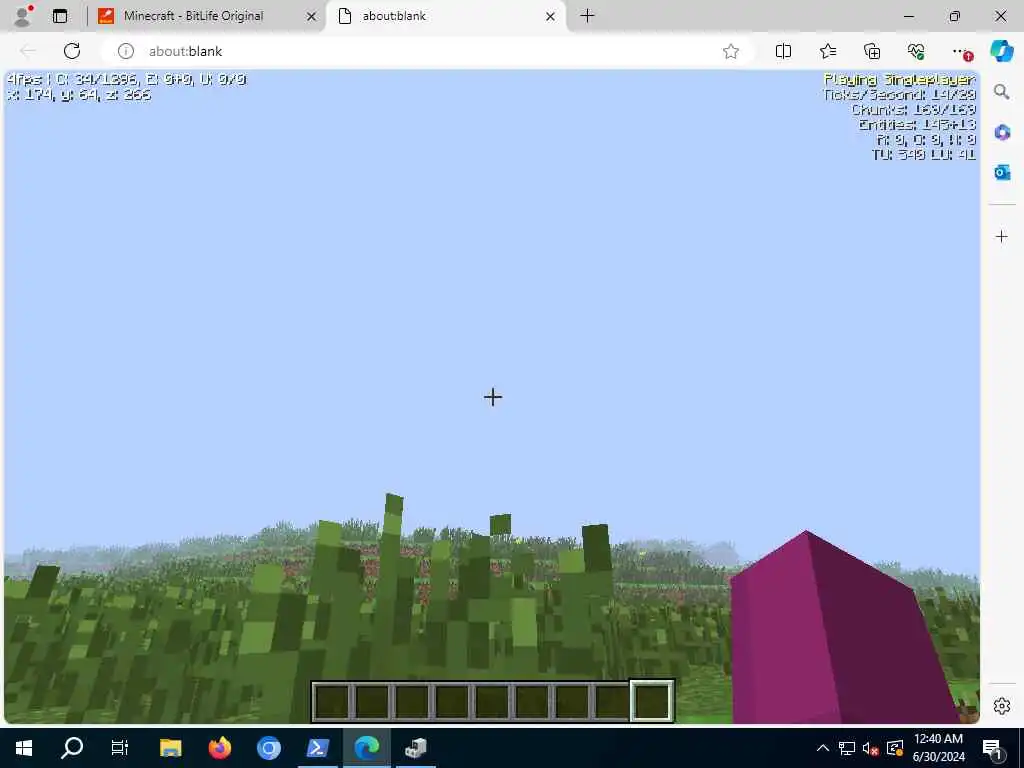Minimize the Edge browser window

908,16
